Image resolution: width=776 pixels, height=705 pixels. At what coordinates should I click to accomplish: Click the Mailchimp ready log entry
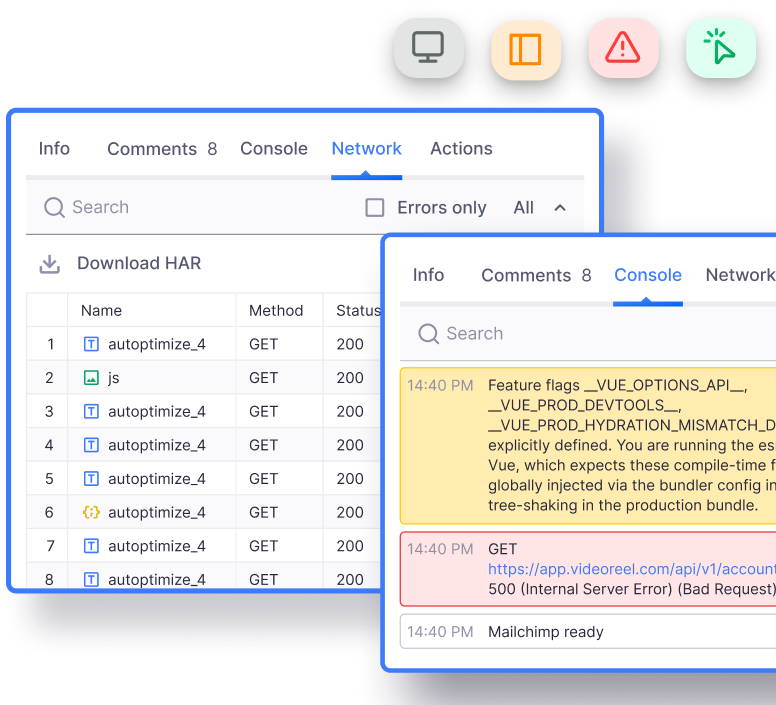pyautogui.click(x=588, y=631)
